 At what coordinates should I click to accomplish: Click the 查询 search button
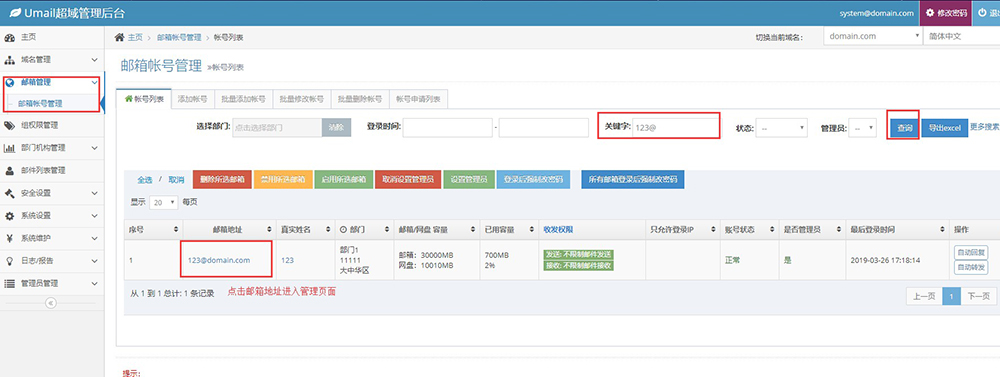pyautogui.click(x=904, y=128)
